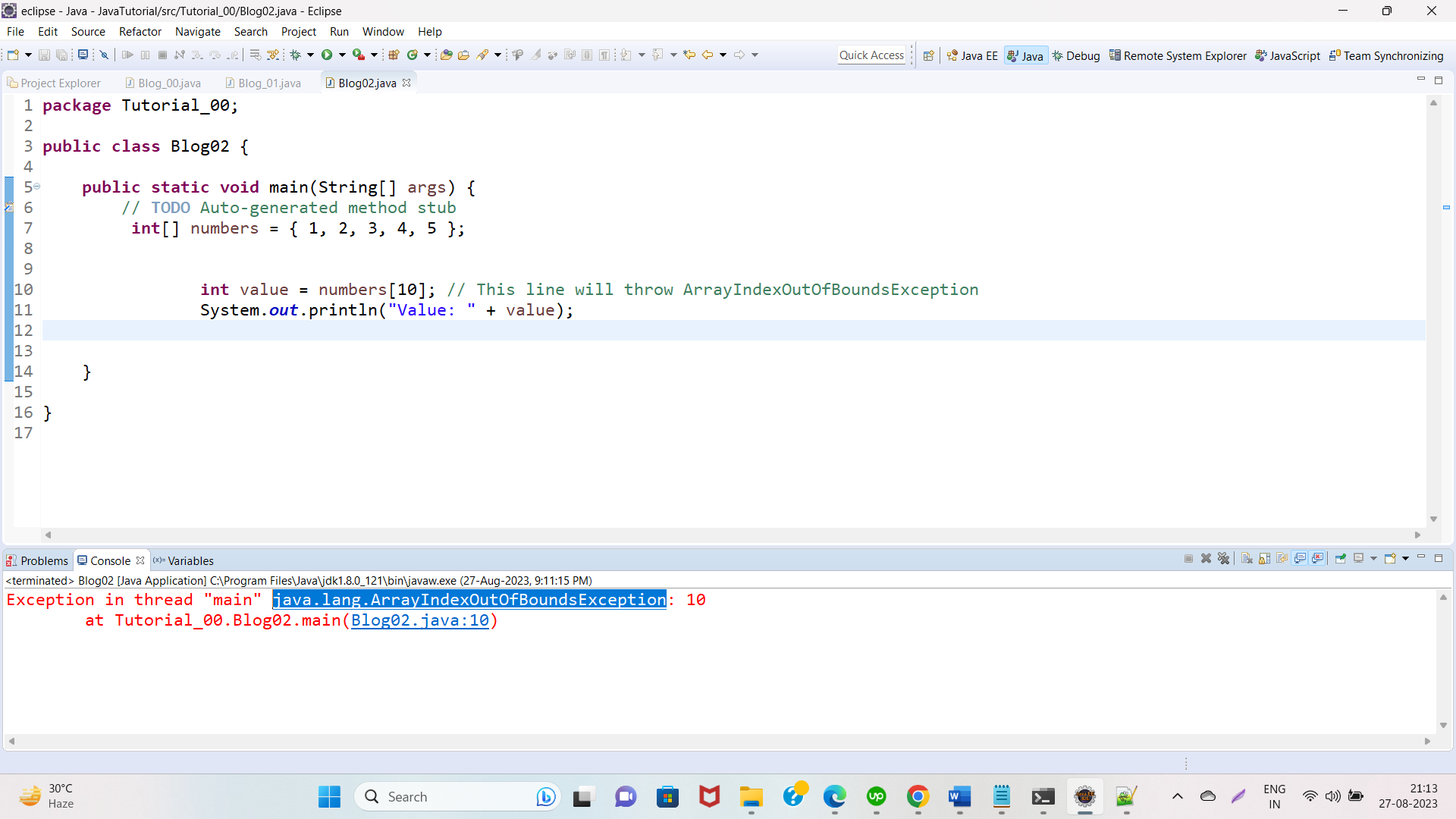The image size is (1456, 819).
Task: Toggle Pin Console button
Action: 1340,558
